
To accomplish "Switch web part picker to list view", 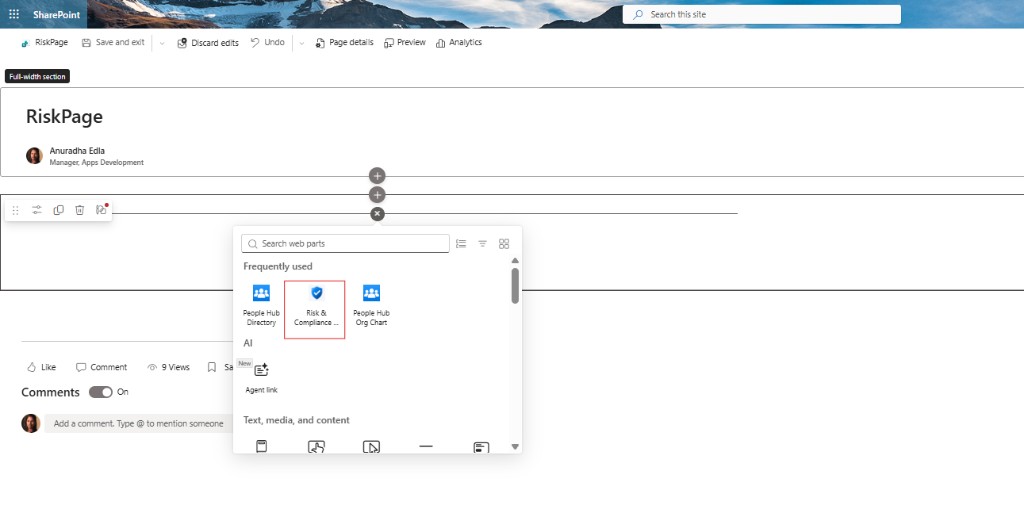I will point(461,243).
